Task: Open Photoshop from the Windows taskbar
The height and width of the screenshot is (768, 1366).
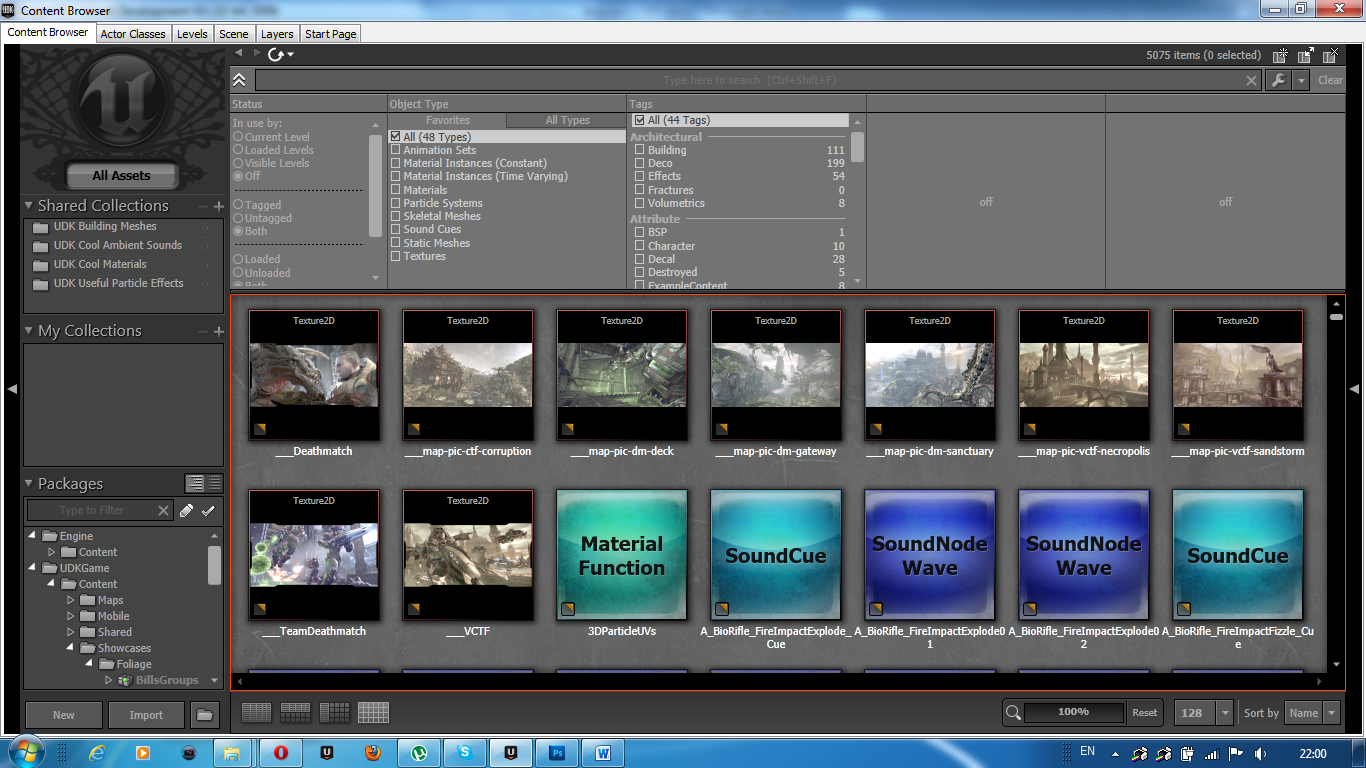Action: (557, 751)
